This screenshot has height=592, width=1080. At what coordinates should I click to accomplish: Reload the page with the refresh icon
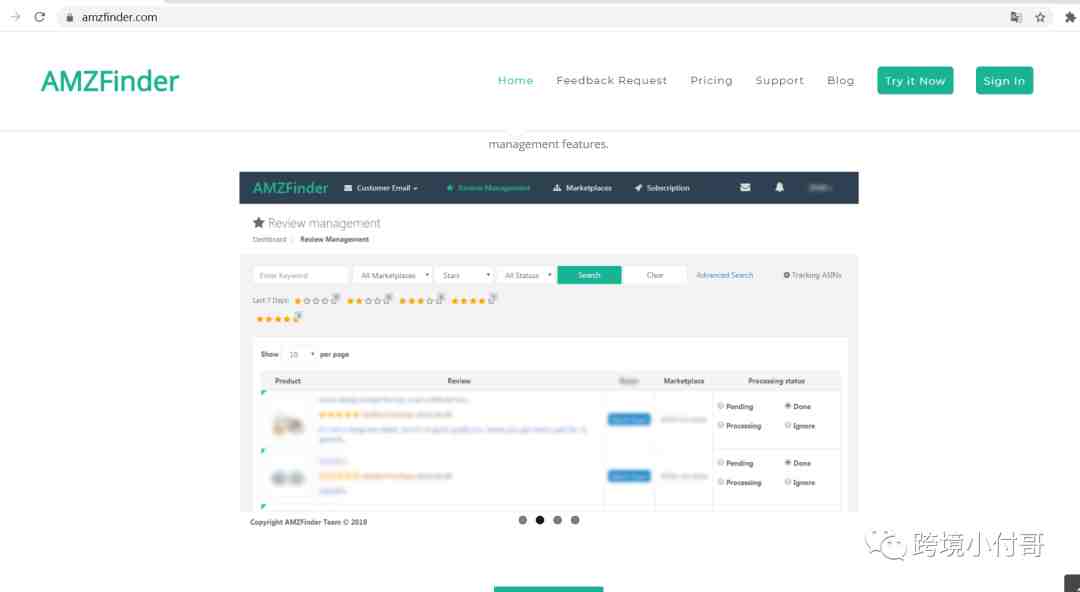click(x=39, y=17)
